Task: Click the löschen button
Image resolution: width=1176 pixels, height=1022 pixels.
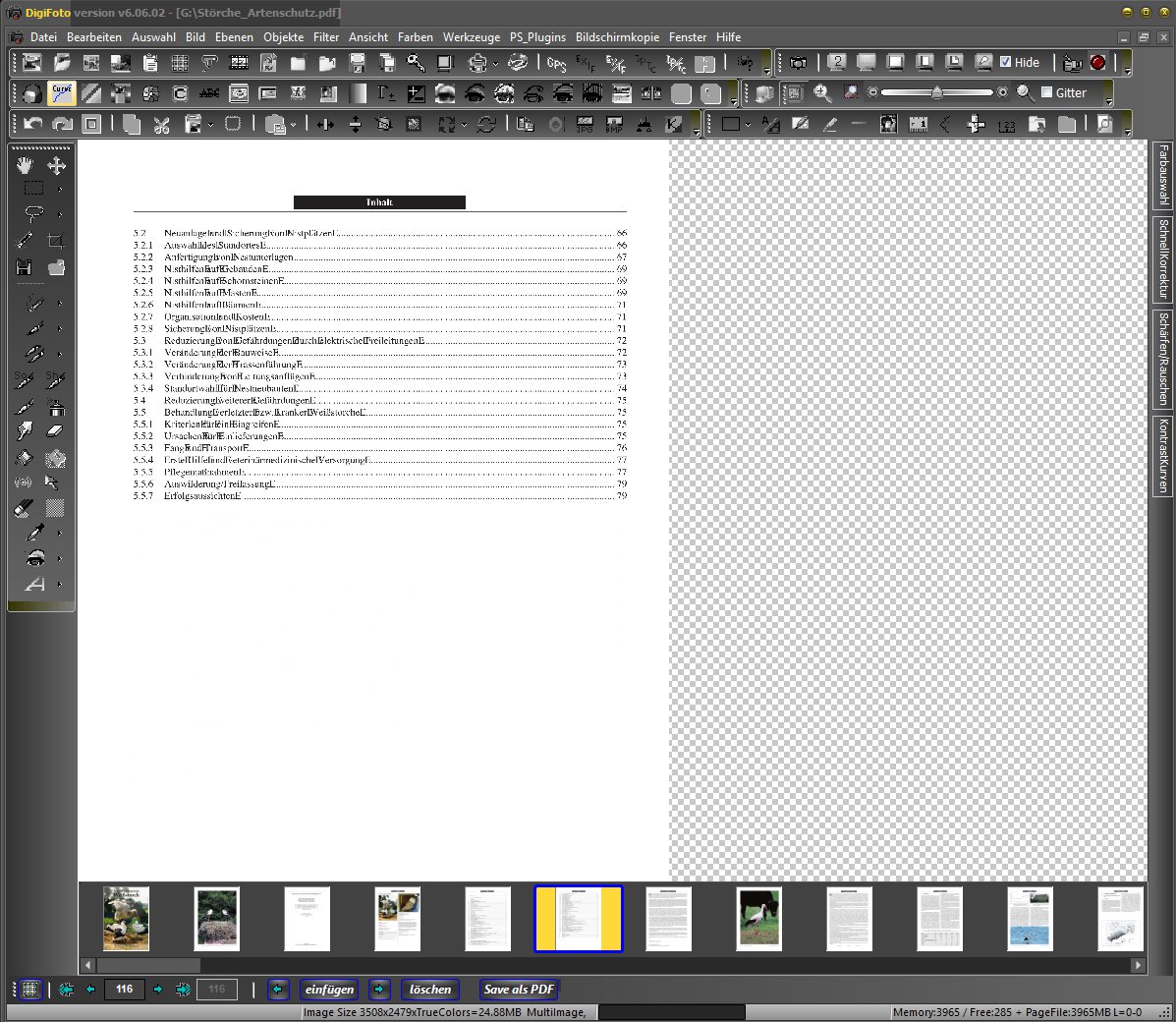Action: 429,990
